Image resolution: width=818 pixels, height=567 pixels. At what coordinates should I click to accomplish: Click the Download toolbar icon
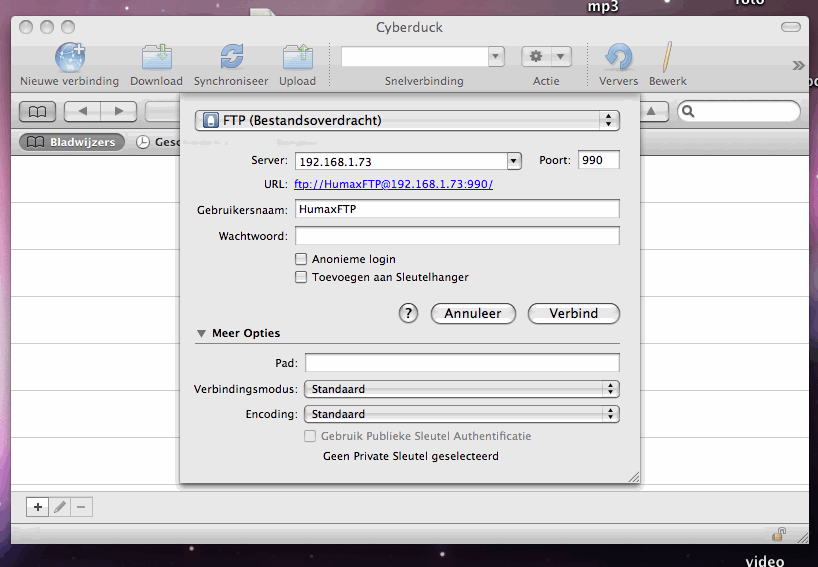[x=157, y=57]
